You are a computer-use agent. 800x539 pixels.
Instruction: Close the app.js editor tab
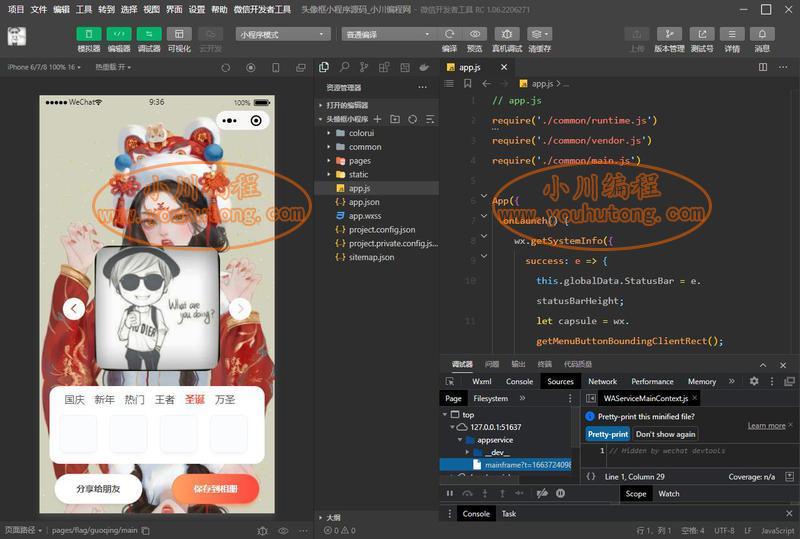[x=504, y=67]
